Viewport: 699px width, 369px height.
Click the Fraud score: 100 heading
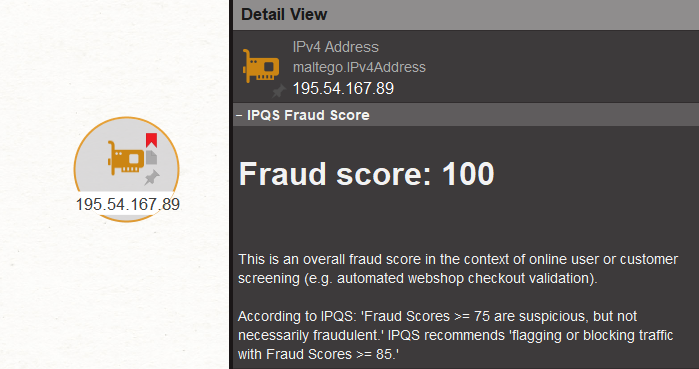(x=366, y=173)
